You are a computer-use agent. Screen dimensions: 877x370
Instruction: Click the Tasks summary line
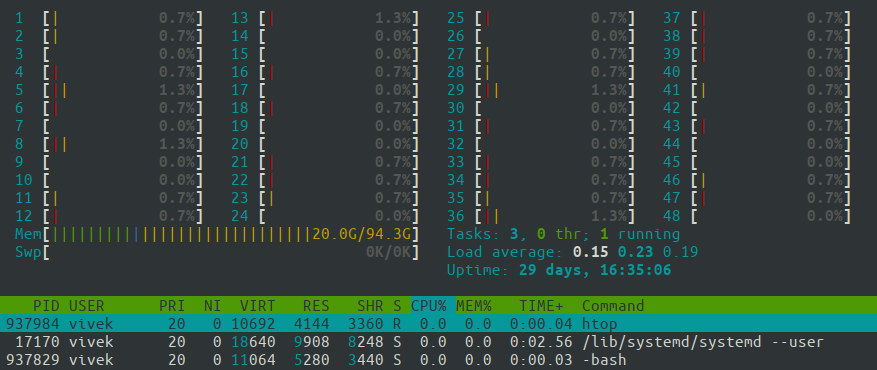click(x=563, y=234)
